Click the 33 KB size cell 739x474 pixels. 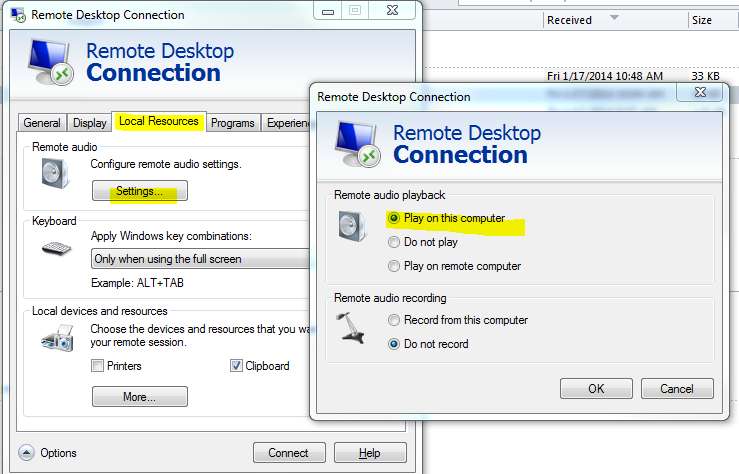coord(705,76)
